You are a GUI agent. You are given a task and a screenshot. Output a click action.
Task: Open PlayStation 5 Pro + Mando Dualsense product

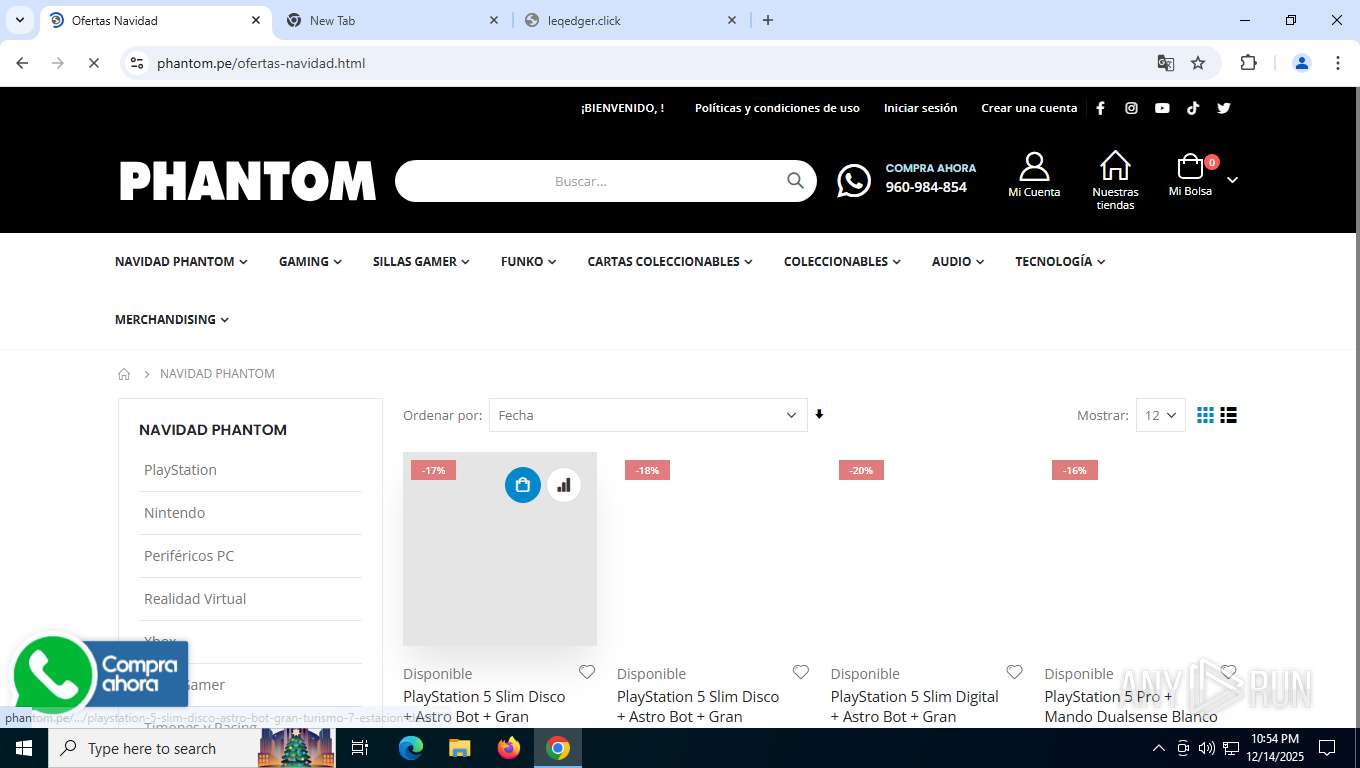point(1131,706)
